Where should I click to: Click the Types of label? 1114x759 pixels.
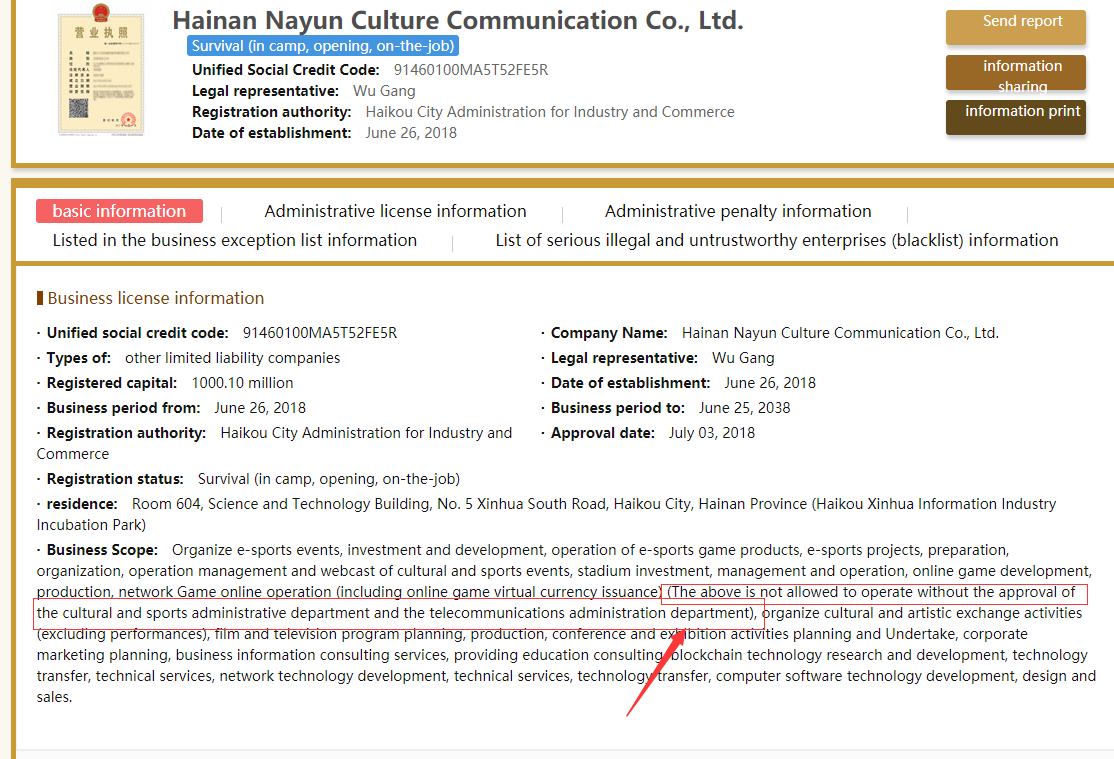pyautogui.click(x=79, y=357)
